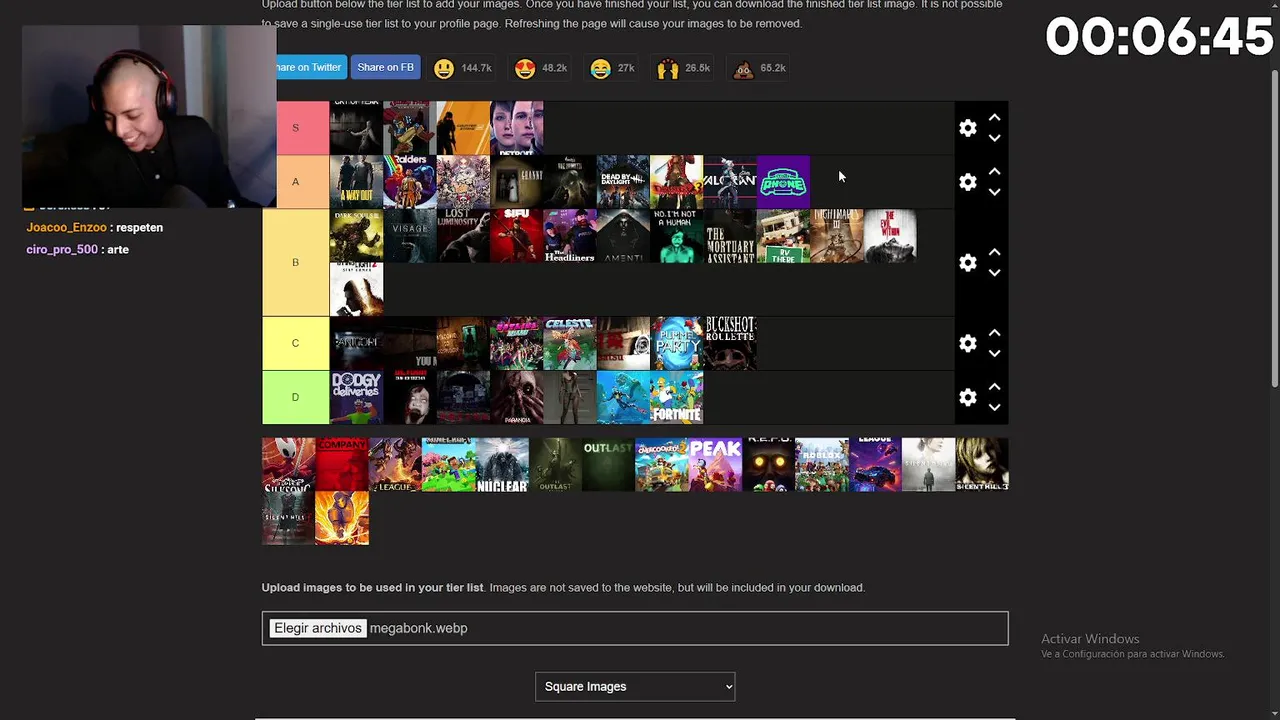React with the laughing emoji showing 27k
Screen dimensions: 1280x720
(x=613, y=68)
